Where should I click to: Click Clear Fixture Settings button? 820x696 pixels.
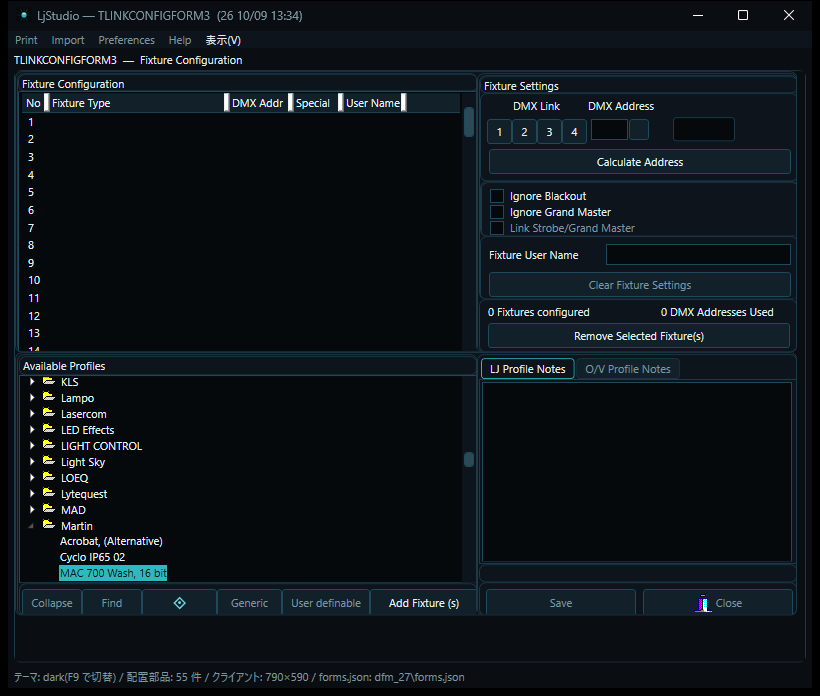click(640, 285)
